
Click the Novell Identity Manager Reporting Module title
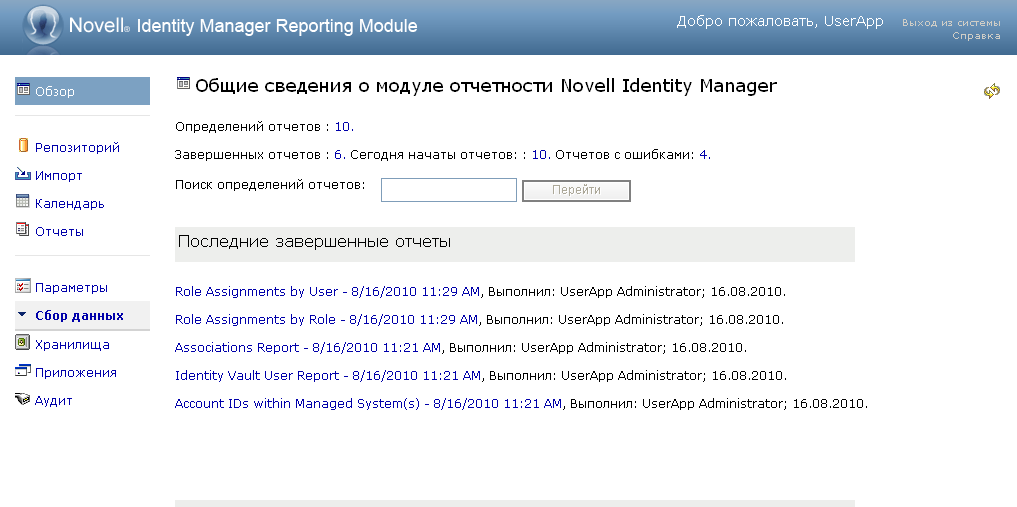point(243,26)
